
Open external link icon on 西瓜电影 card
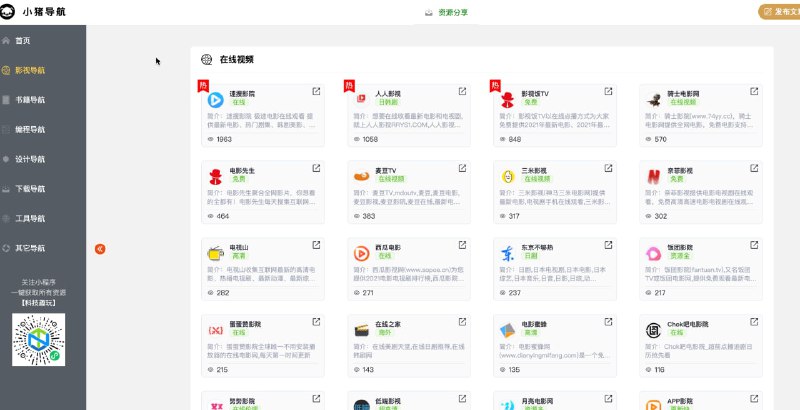tap(462, 245)
